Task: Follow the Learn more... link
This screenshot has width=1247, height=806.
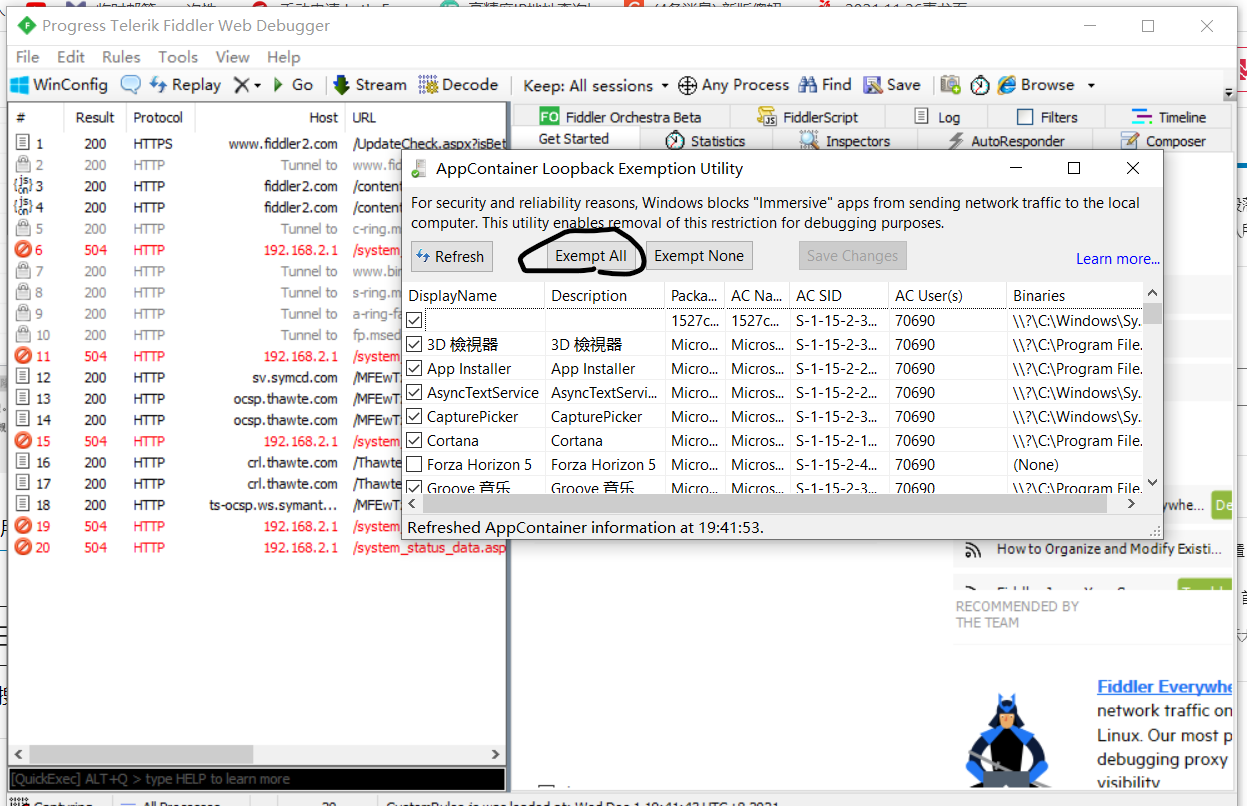Action: pos(1118,259)
